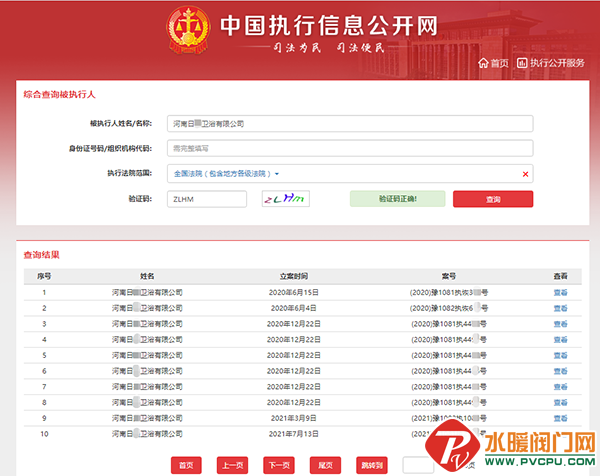Click the 跳转到 jump button
This screenshot has height=476, width=600.
tap(372, 465)
